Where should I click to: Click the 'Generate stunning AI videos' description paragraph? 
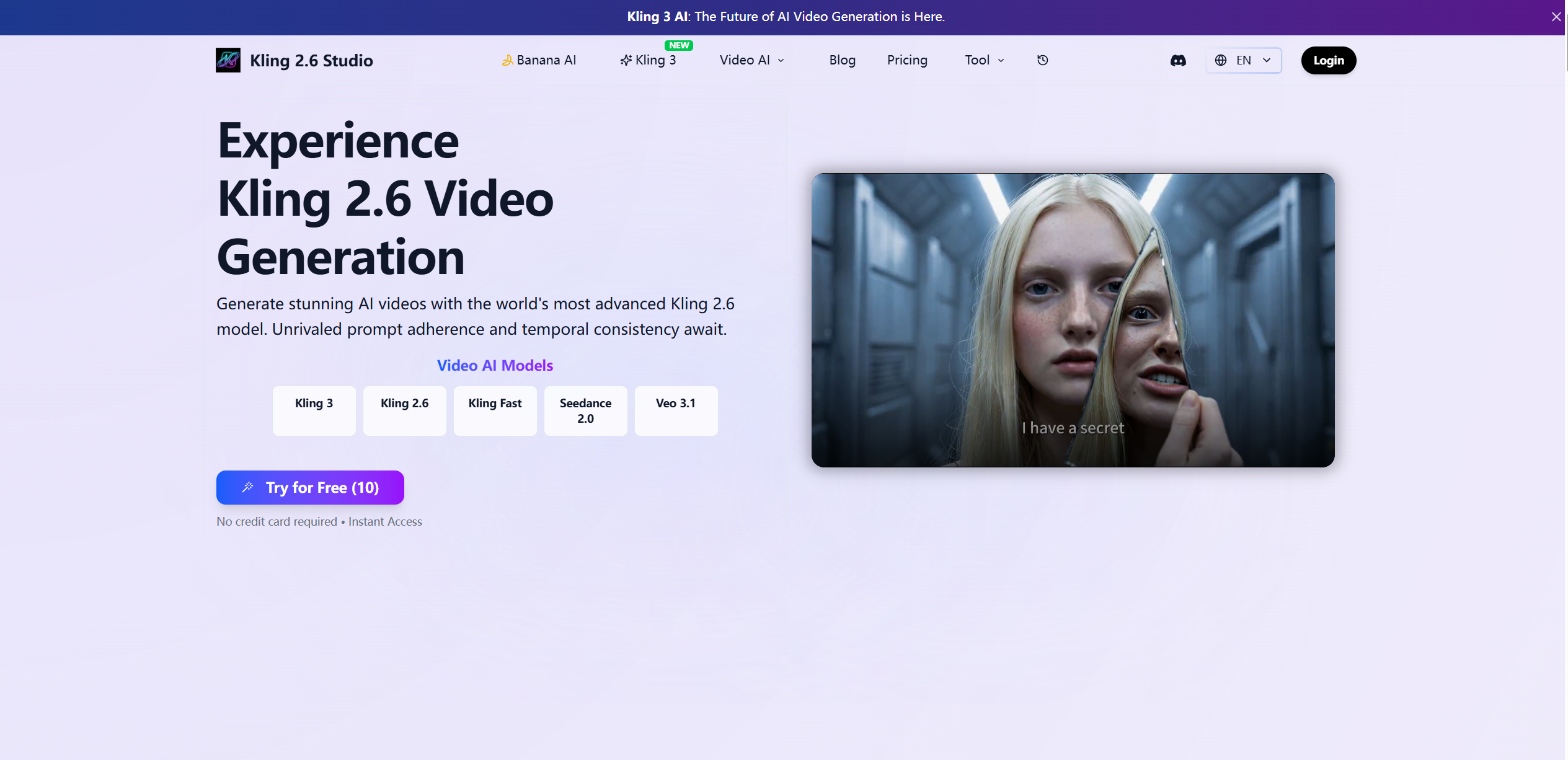(x=476, y=316)
